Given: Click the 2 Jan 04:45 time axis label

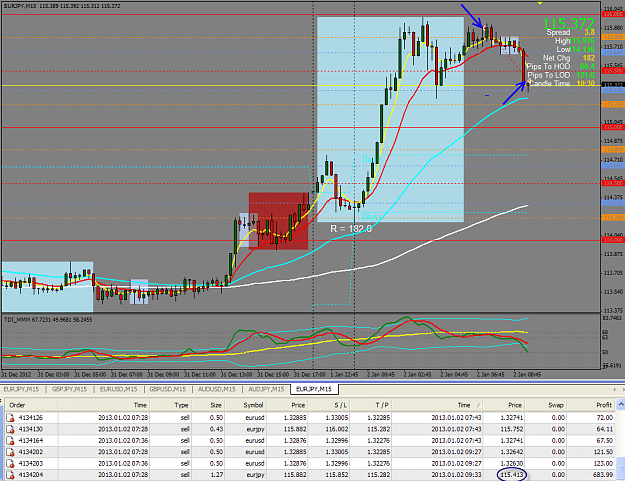Looking at the screenshot, I should point(456,375).
